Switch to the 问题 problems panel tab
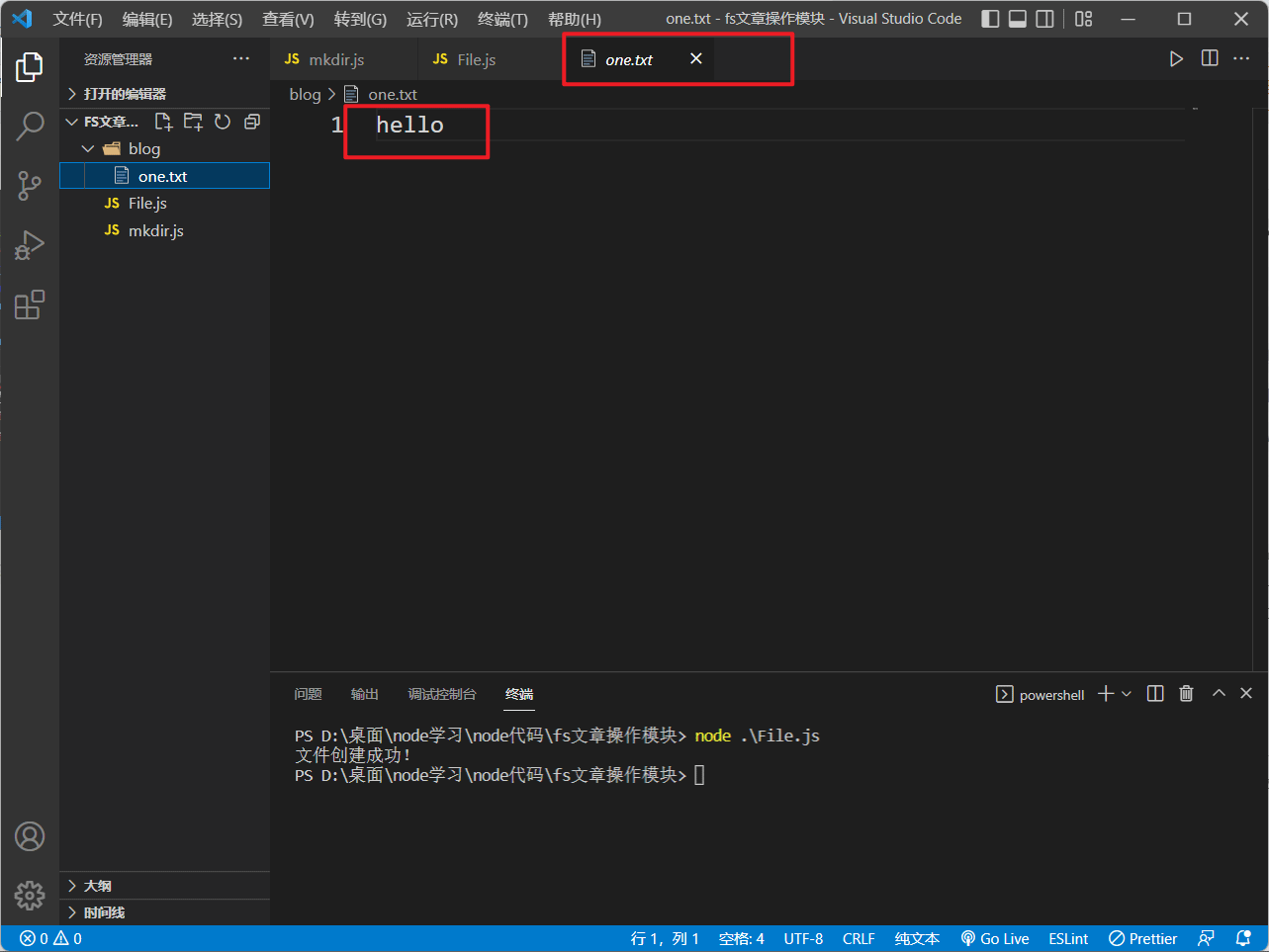 click(x=308, y=694)
